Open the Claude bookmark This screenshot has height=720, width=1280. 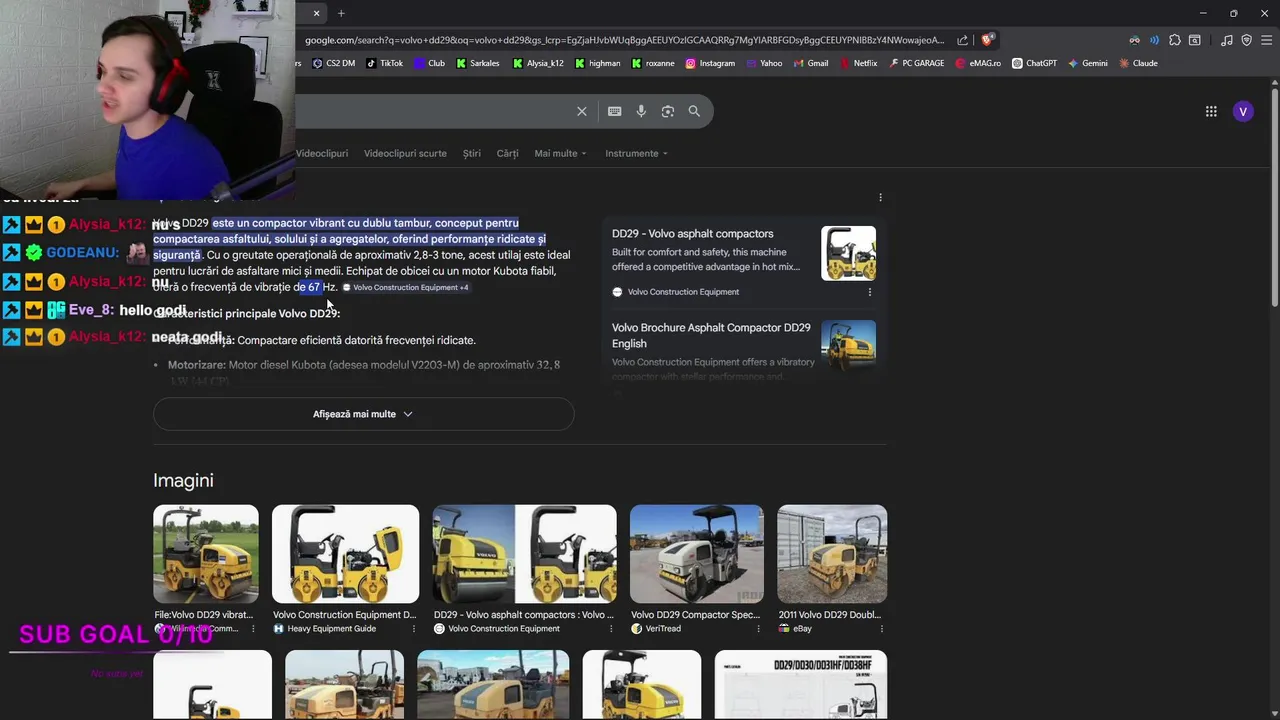[x=1138, y=63]
